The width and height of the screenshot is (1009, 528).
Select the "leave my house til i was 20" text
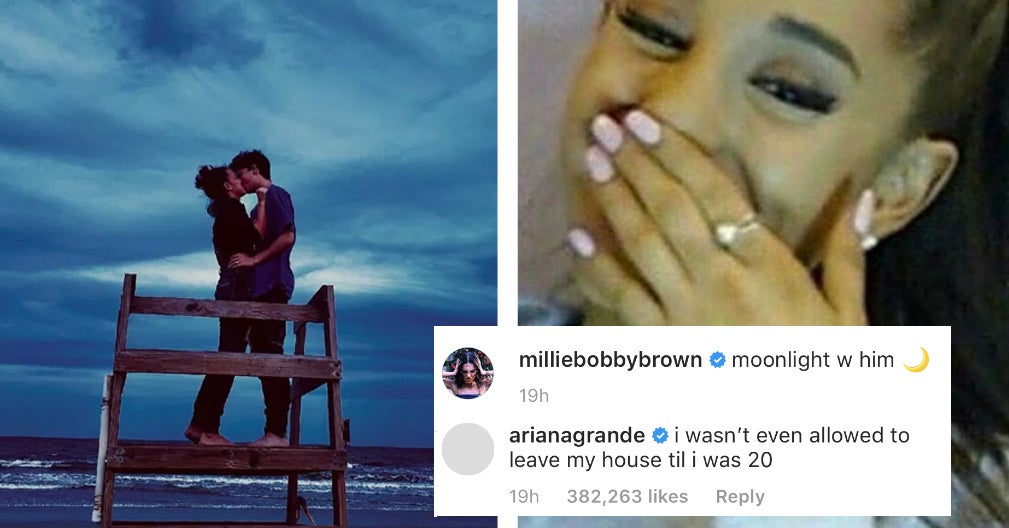tap(640, 460)
